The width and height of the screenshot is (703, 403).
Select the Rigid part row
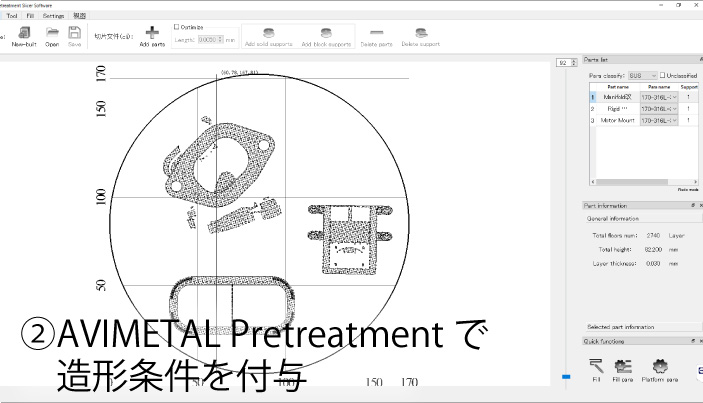coord(644,109)
